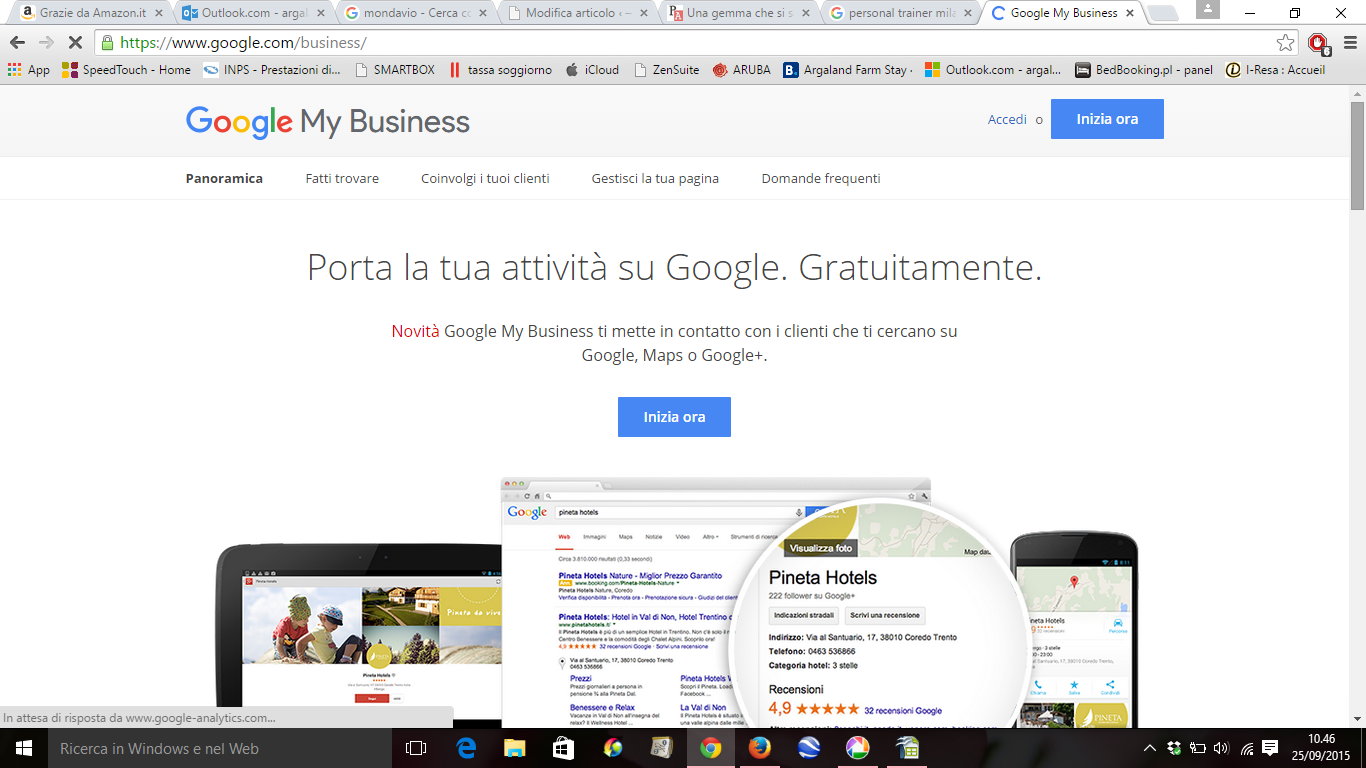Screen dimensions: 1366x768
Task: Open the Windows Store taskbar icon
Action: 563,748
